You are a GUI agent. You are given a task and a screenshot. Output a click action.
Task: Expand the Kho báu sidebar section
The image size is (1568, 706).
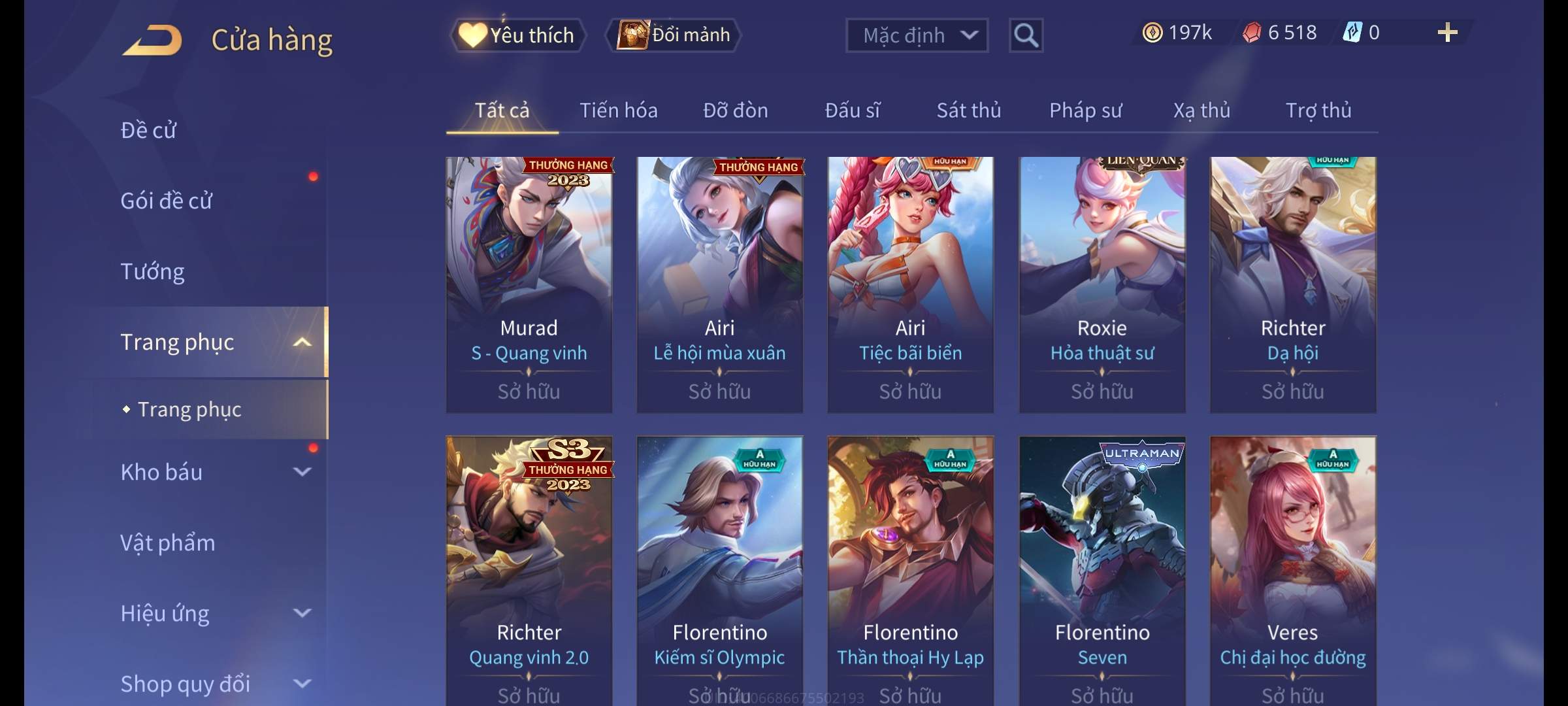[x=302, y=472]
